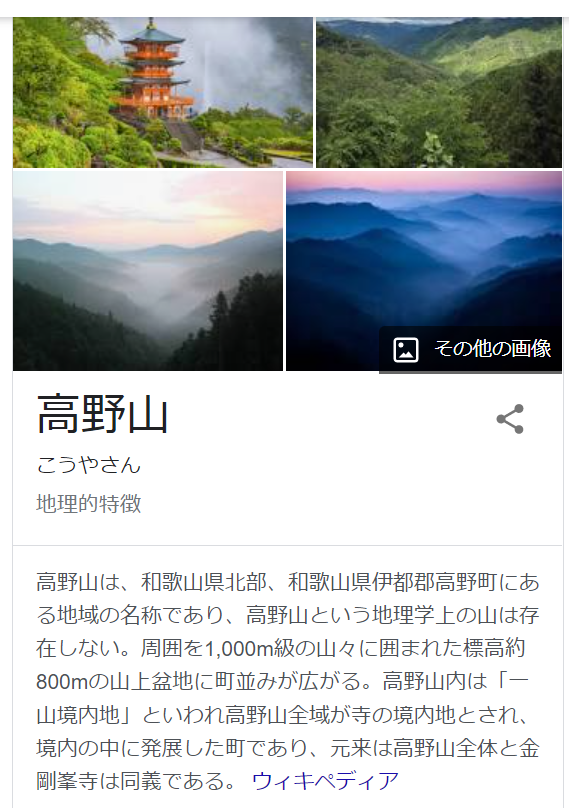Open the misty valley sunrise photo

(x=148, y=271)
